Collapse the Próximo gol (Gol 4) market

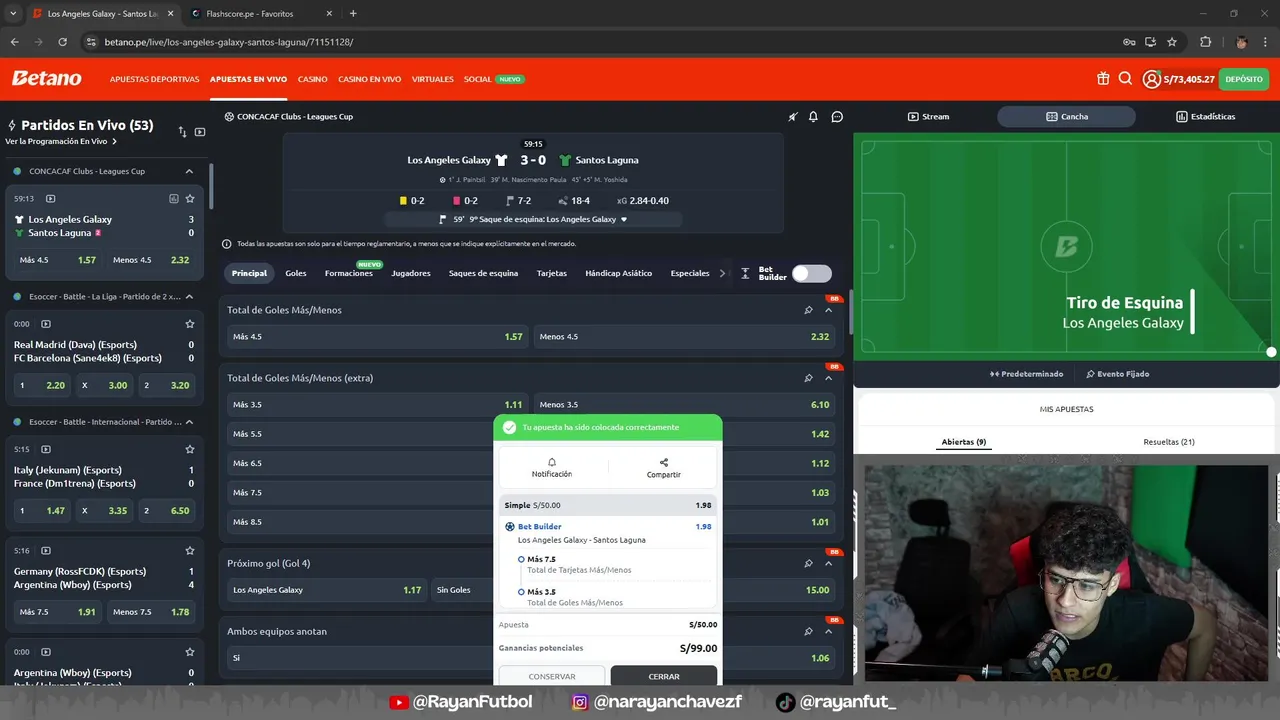click(828, 563)
